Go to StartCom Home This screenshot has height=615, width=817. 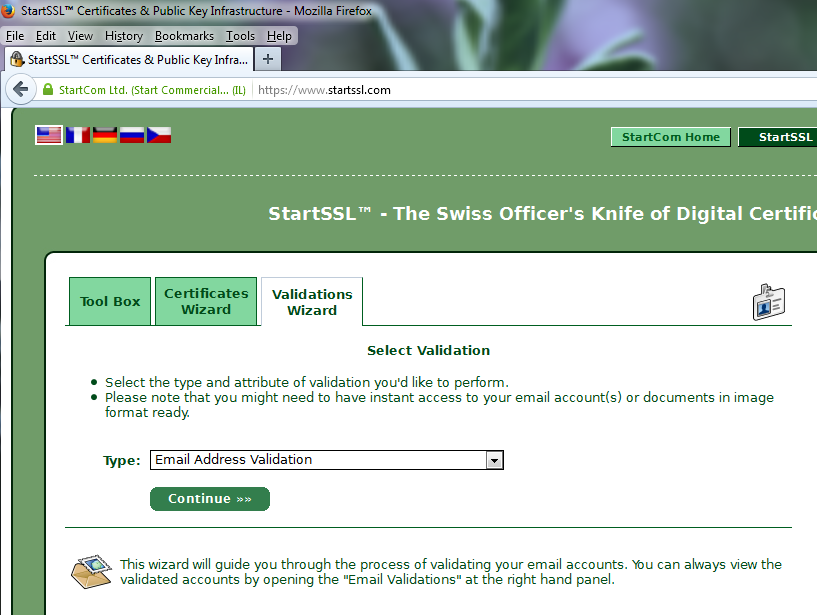[x=671, y=137]
